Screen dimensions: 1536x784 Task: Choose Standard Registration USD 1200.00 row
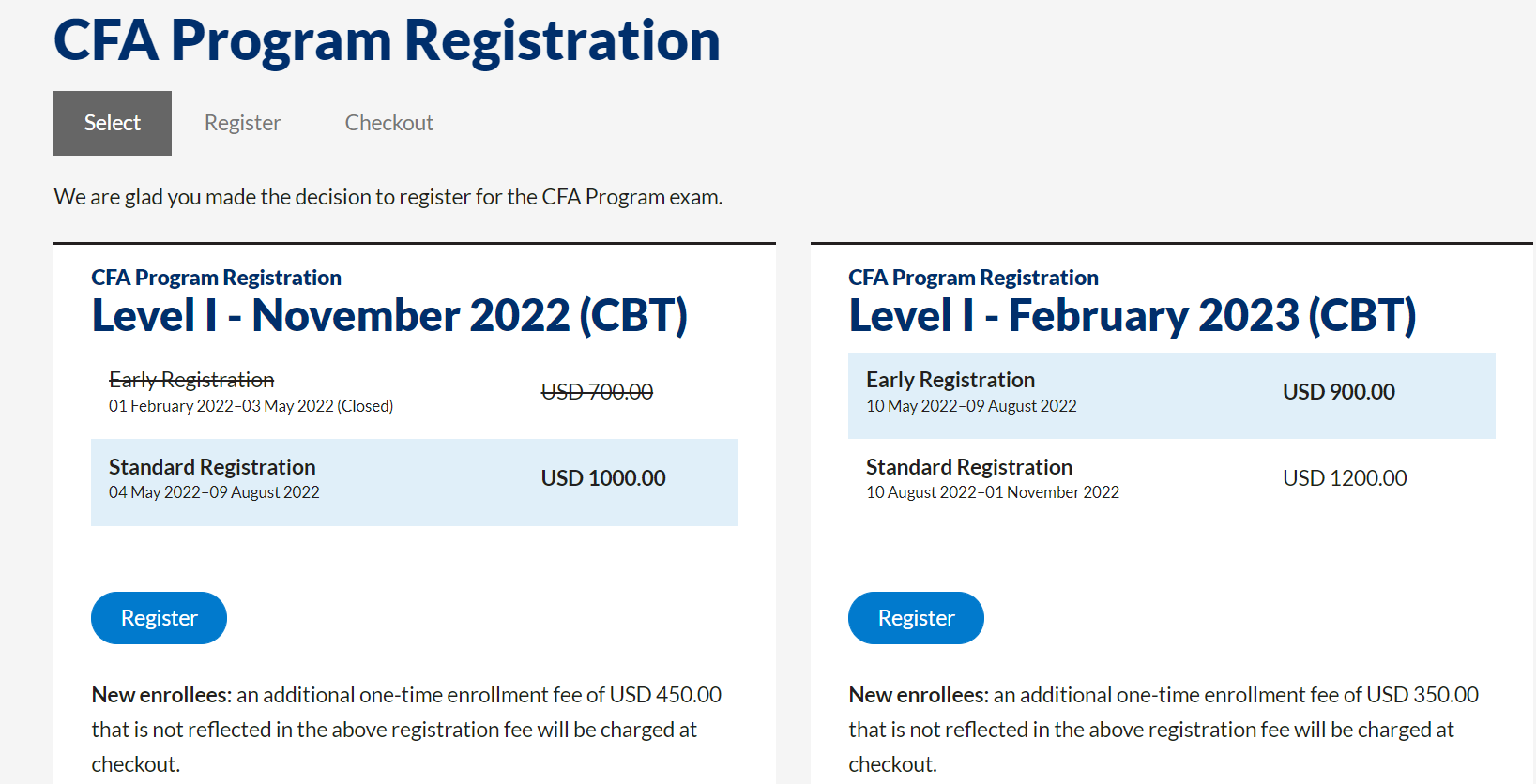tap(1171, 480)
